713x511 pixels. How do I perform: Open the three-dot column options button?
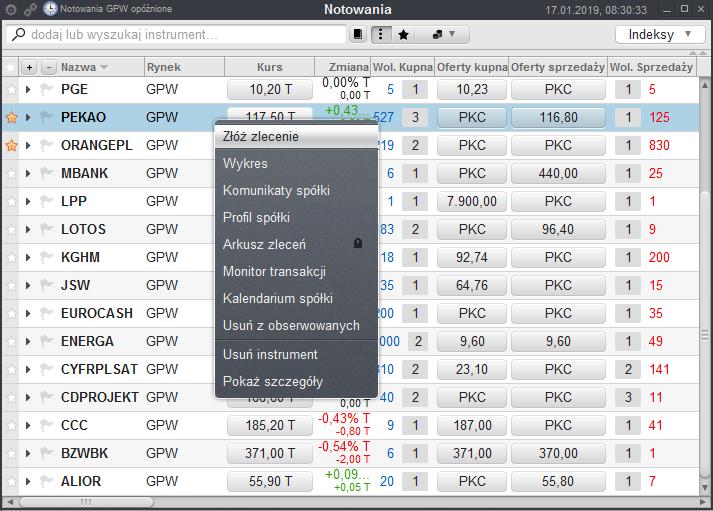(381, 35)
